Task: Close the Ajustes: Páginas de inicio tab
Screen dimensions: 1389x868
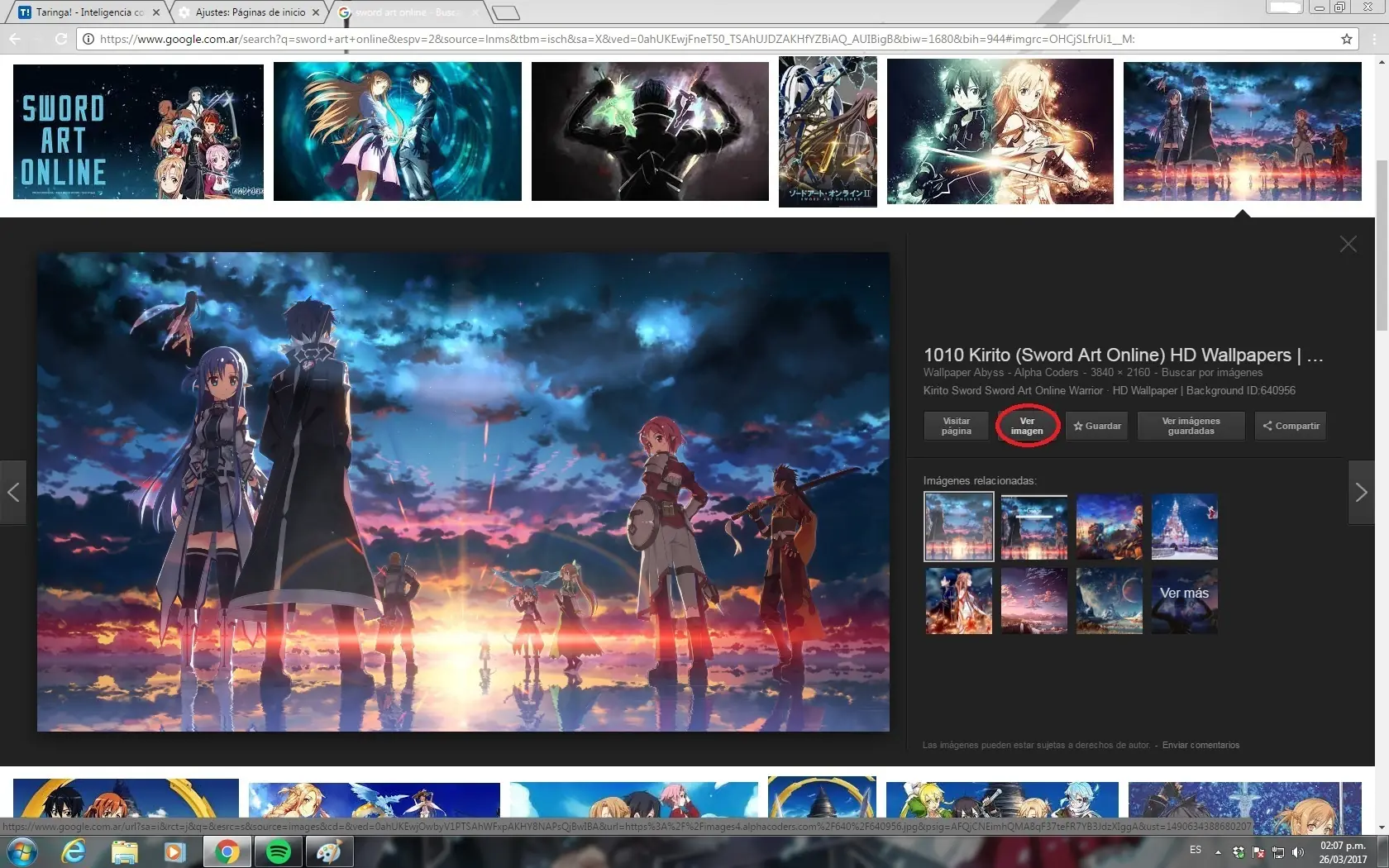Action: point(316,12)
